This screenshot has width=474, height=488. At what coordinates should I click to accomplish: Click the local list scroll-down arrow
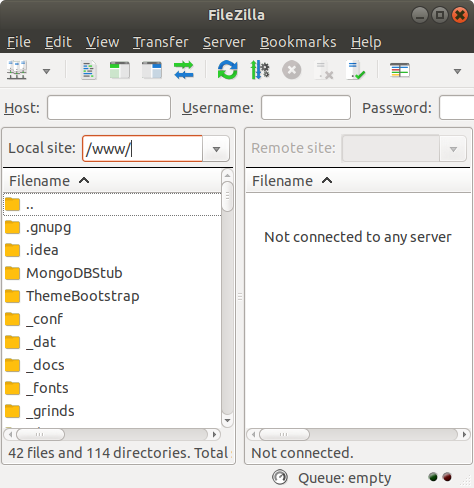tap(227, 420)
